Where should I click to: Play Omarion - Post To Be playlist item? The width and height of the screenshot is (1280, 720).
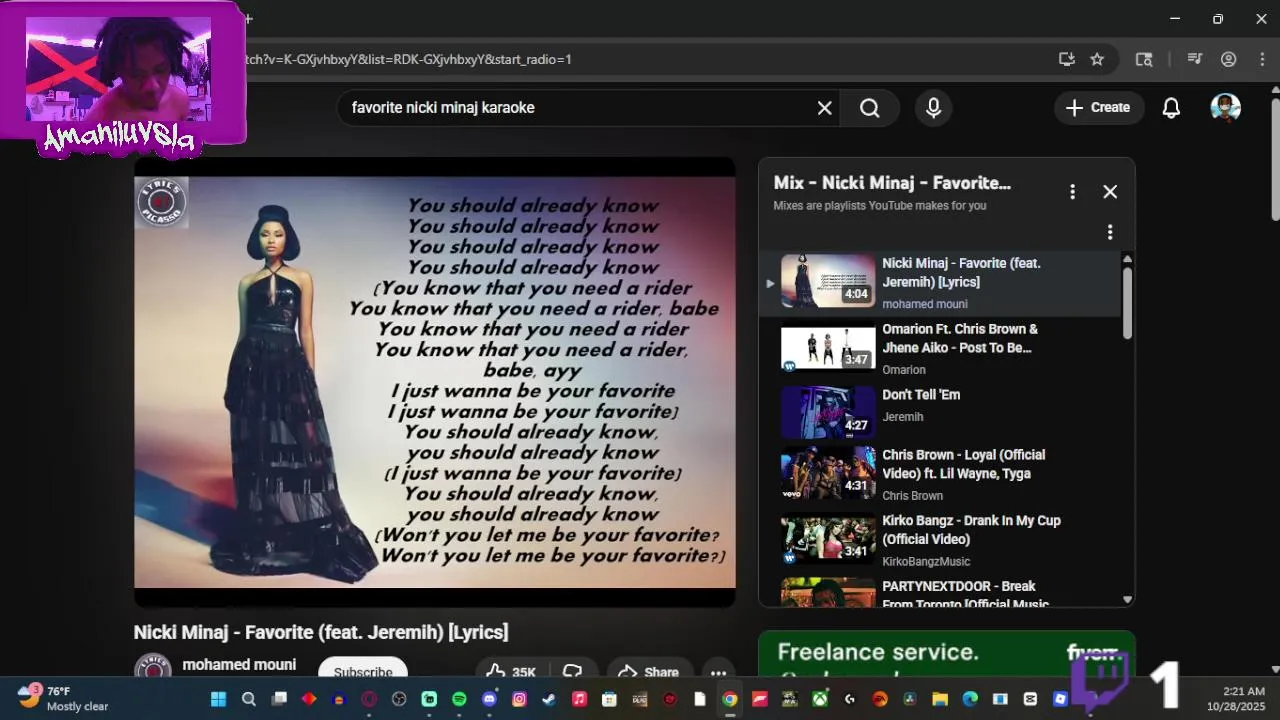pos(942,349)
